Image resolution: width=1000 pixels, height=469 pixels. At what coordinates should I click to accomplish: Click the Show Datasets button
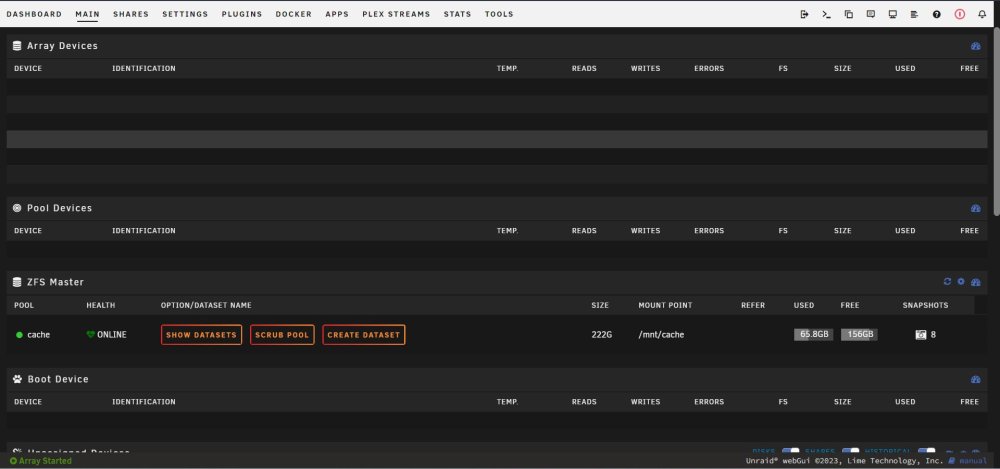pos(202,335)
